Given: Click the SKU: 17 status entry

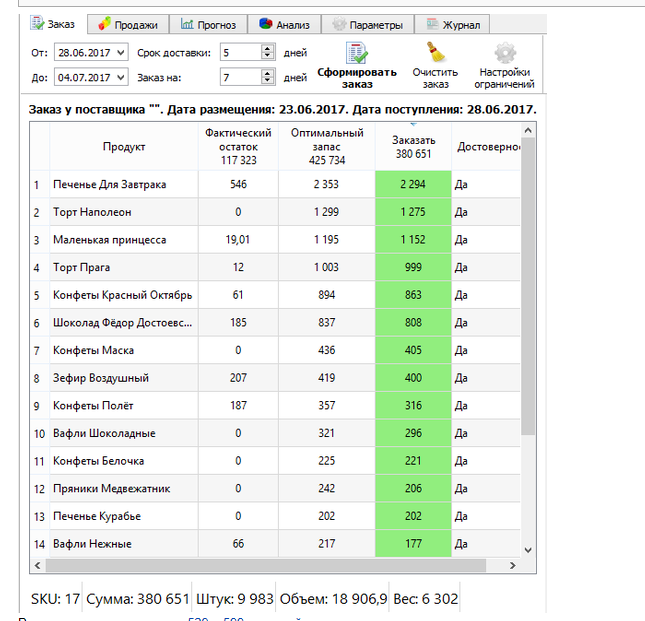Looking at the screenshot, I should tap(56, 599).
